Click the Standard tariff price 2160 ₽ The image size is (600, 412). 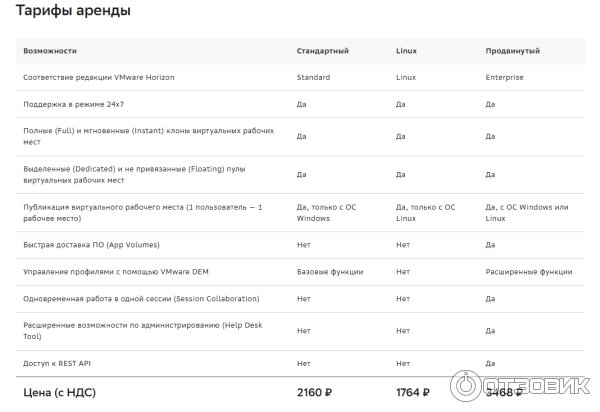(322, 392)
